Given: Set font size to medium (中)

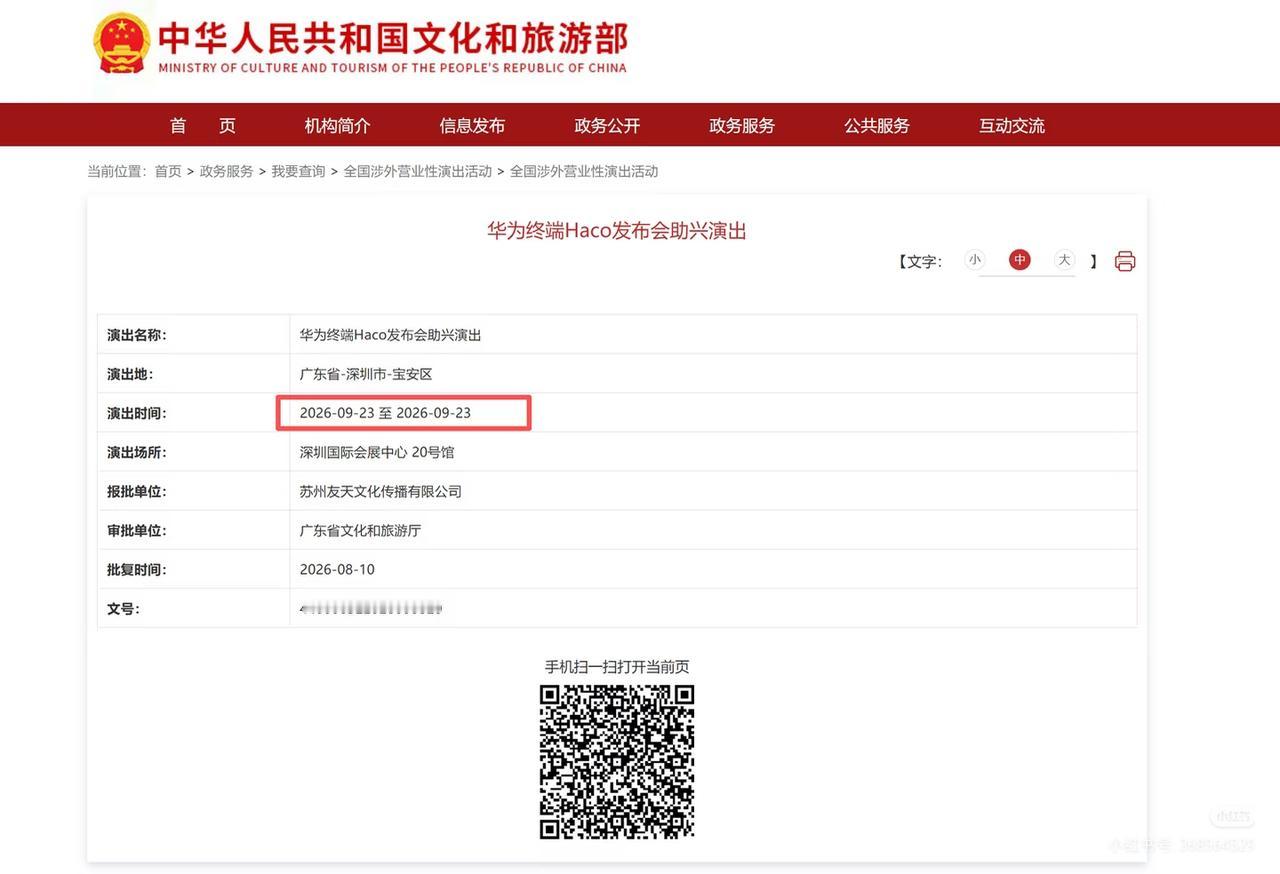Looking at the screenshot, I should [1020, 260].
